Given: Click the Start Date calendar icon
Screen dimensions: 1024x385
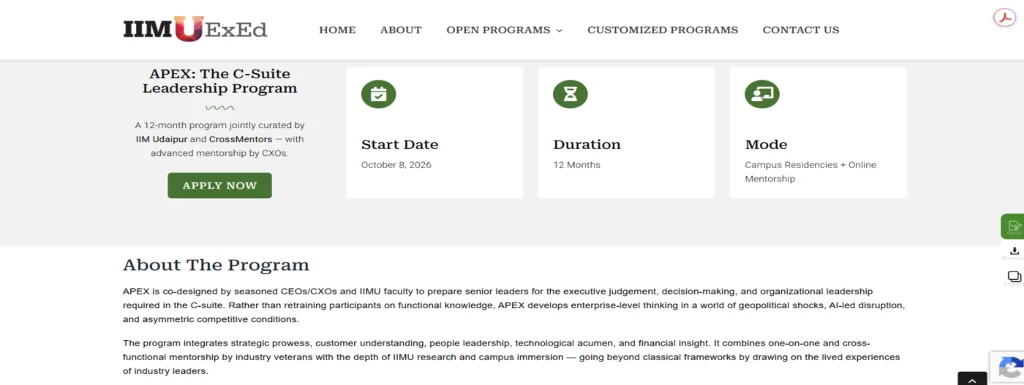Looking at the screenshot, I should (379, 95).
